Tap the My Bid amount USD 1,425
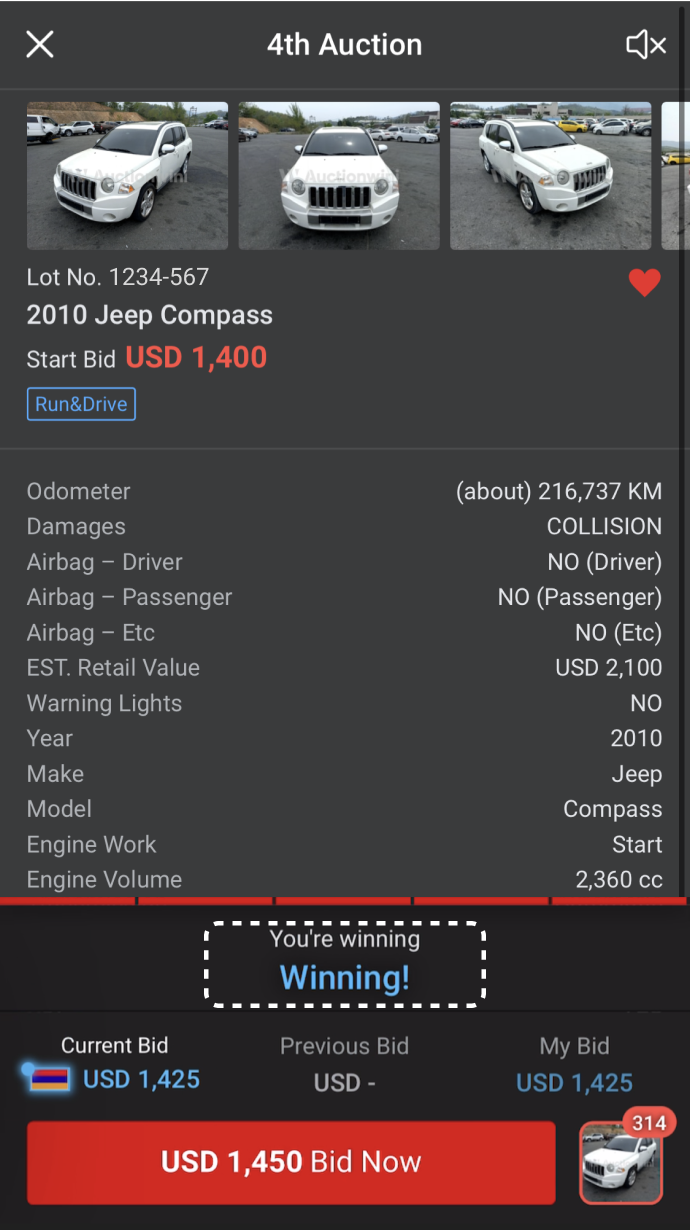 pos(574,1082)
